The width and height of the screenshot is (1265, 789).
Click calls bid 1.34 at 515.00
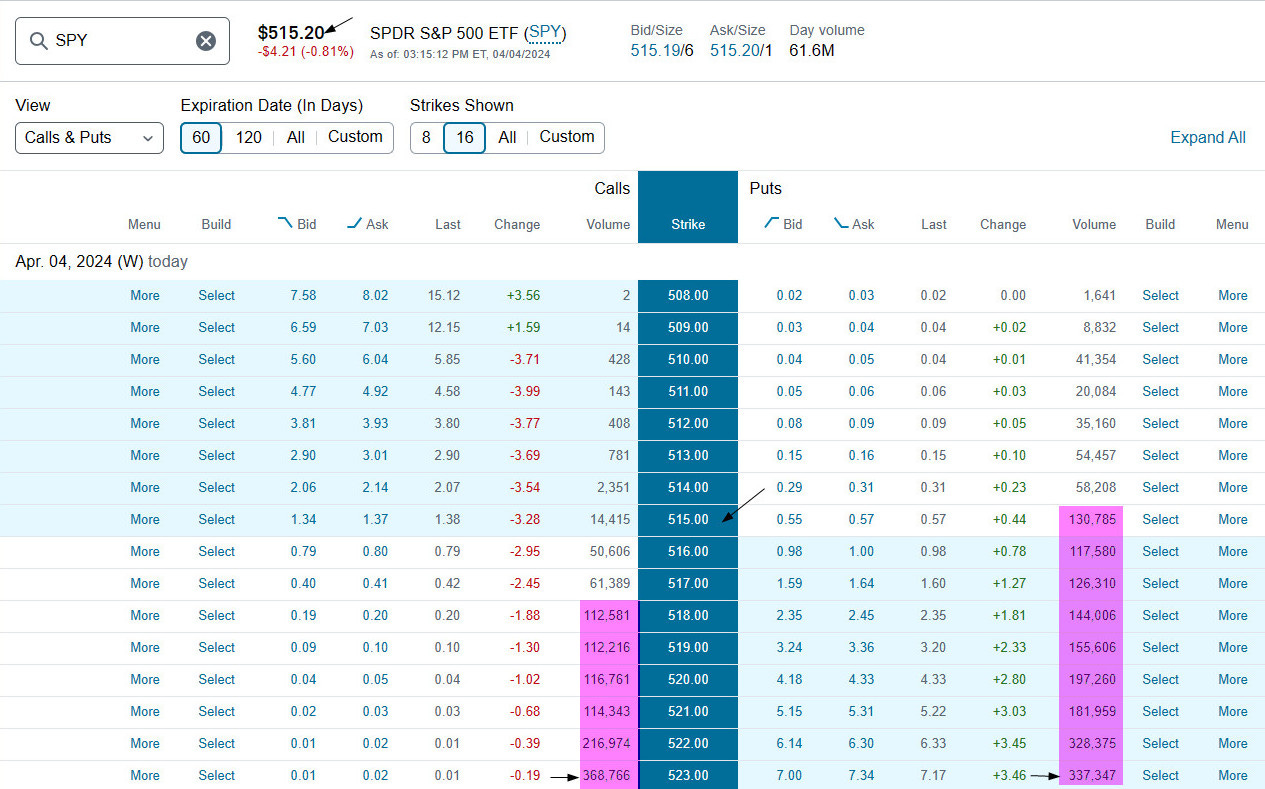point(303,520)
